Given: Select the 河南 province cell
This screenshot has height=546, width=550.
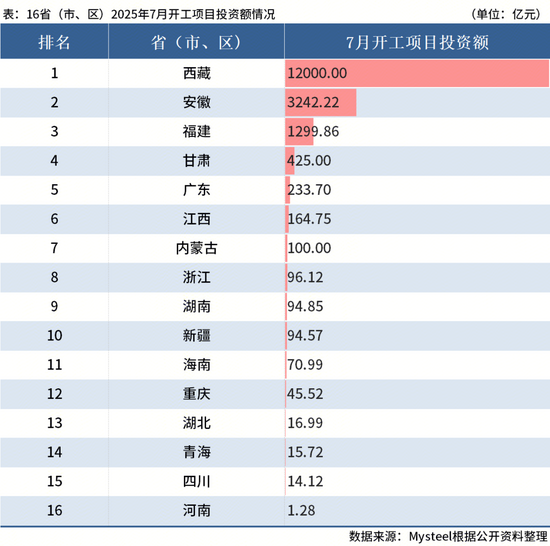Looking at the screenshot, I should (196, 510).
